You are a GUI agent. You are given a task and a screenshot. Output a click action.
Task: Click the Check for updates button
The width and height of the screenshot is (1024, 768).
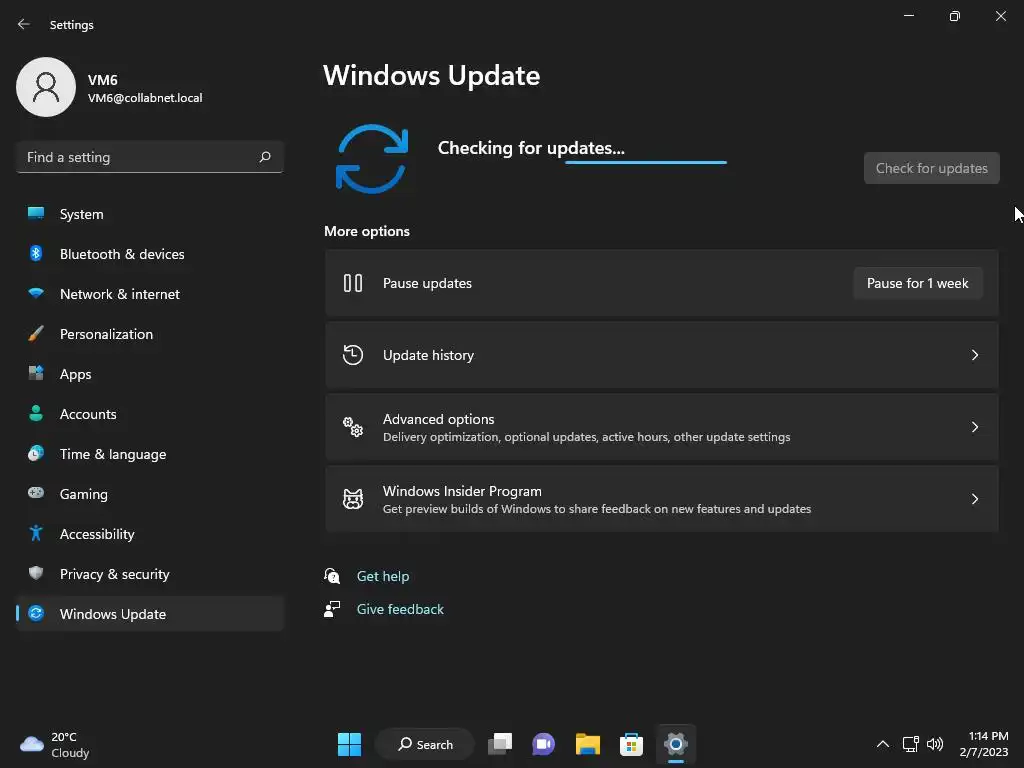931,168
